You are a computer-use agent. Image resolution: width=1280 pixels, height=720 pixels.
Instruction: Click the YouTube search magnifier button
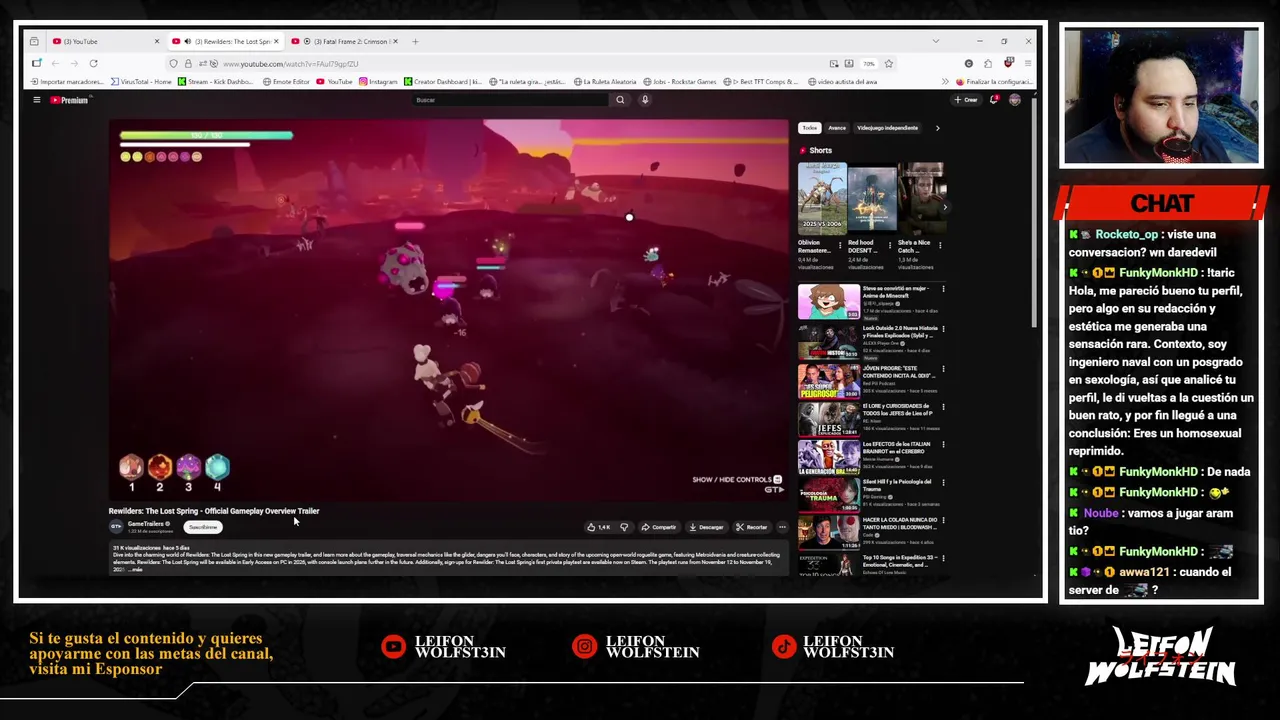tap(620, 100)
